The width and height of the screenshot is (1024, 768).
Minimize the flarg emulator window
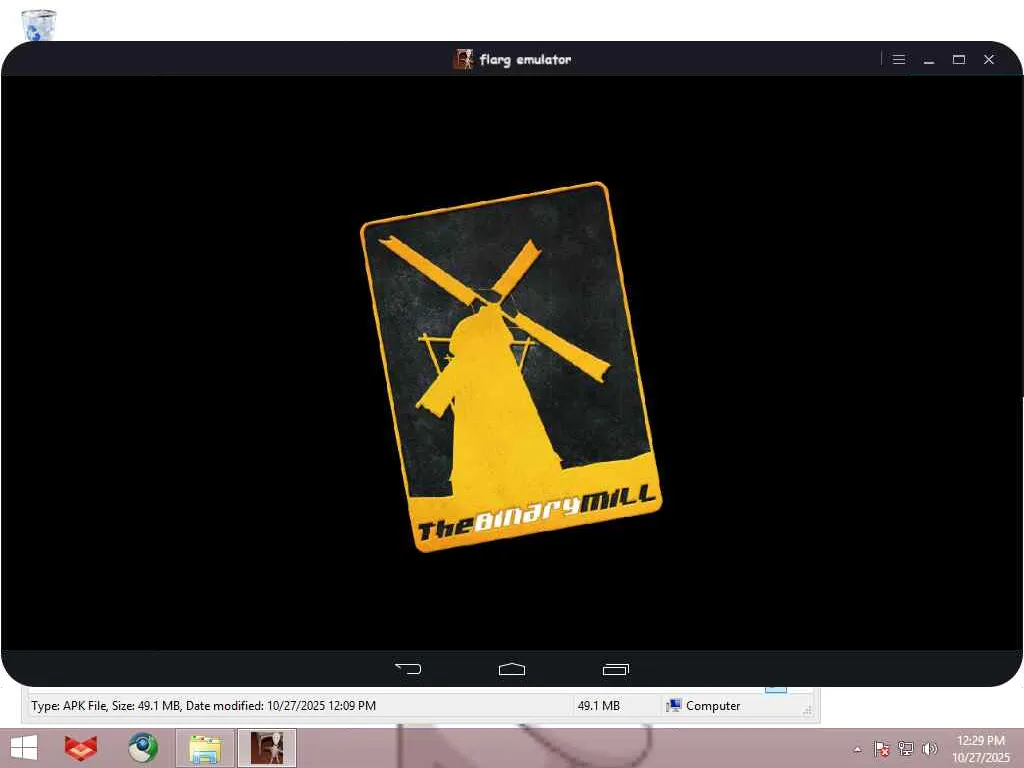point(929,59)
